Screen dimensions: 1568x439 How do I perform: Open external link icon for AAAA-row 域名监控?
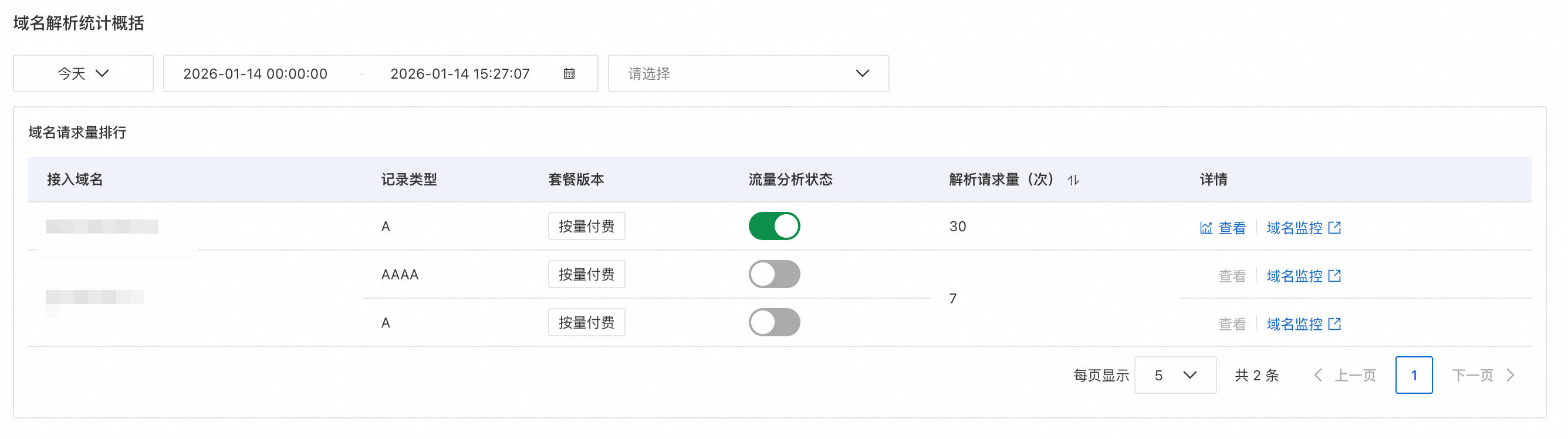click(x=1334, y=276)
